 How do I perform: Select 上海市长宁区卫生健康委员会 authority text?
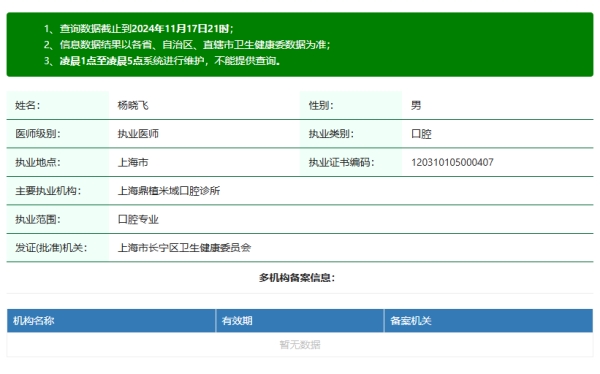click(x=184, y=248)
